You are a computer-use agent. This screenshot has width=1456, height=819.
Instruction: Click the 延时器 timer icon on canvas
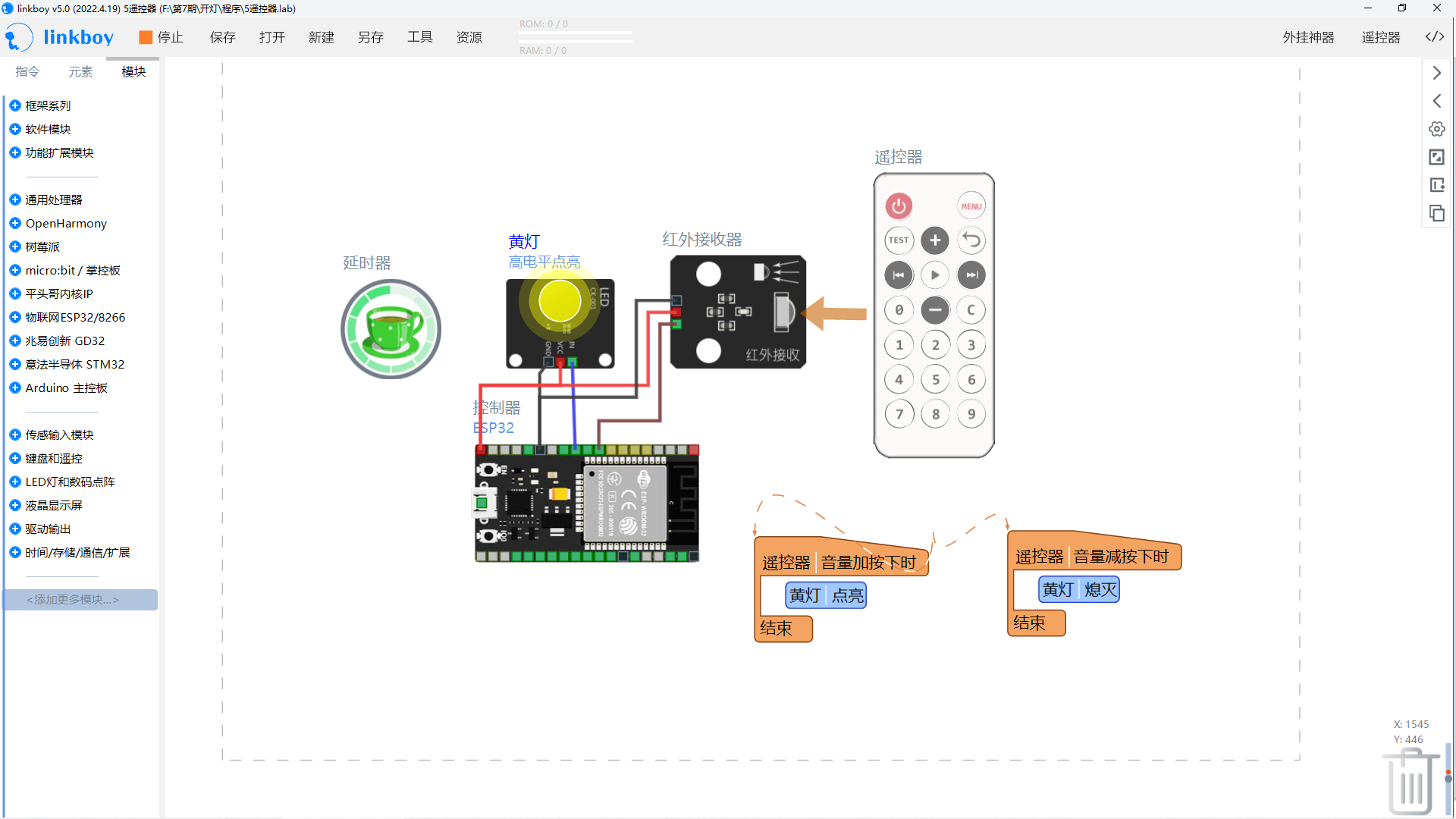[x=389, y=329]
